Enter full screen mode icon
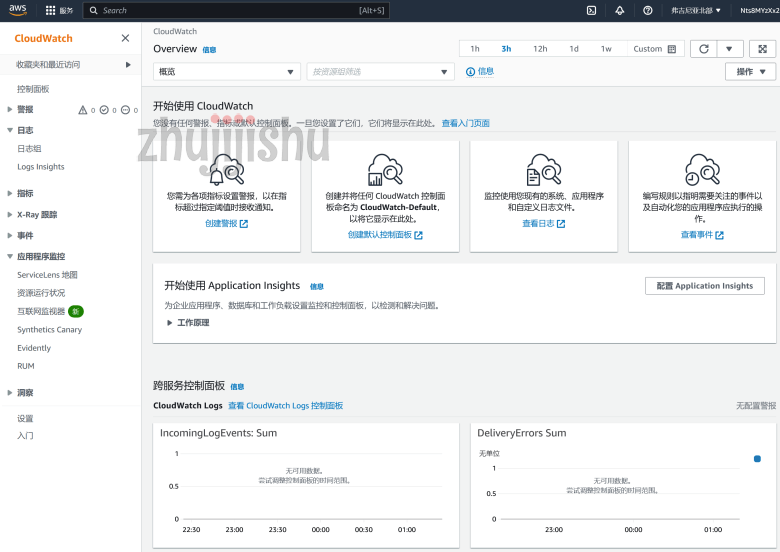Screen dimensions: 780x552 tap(762, 49)
